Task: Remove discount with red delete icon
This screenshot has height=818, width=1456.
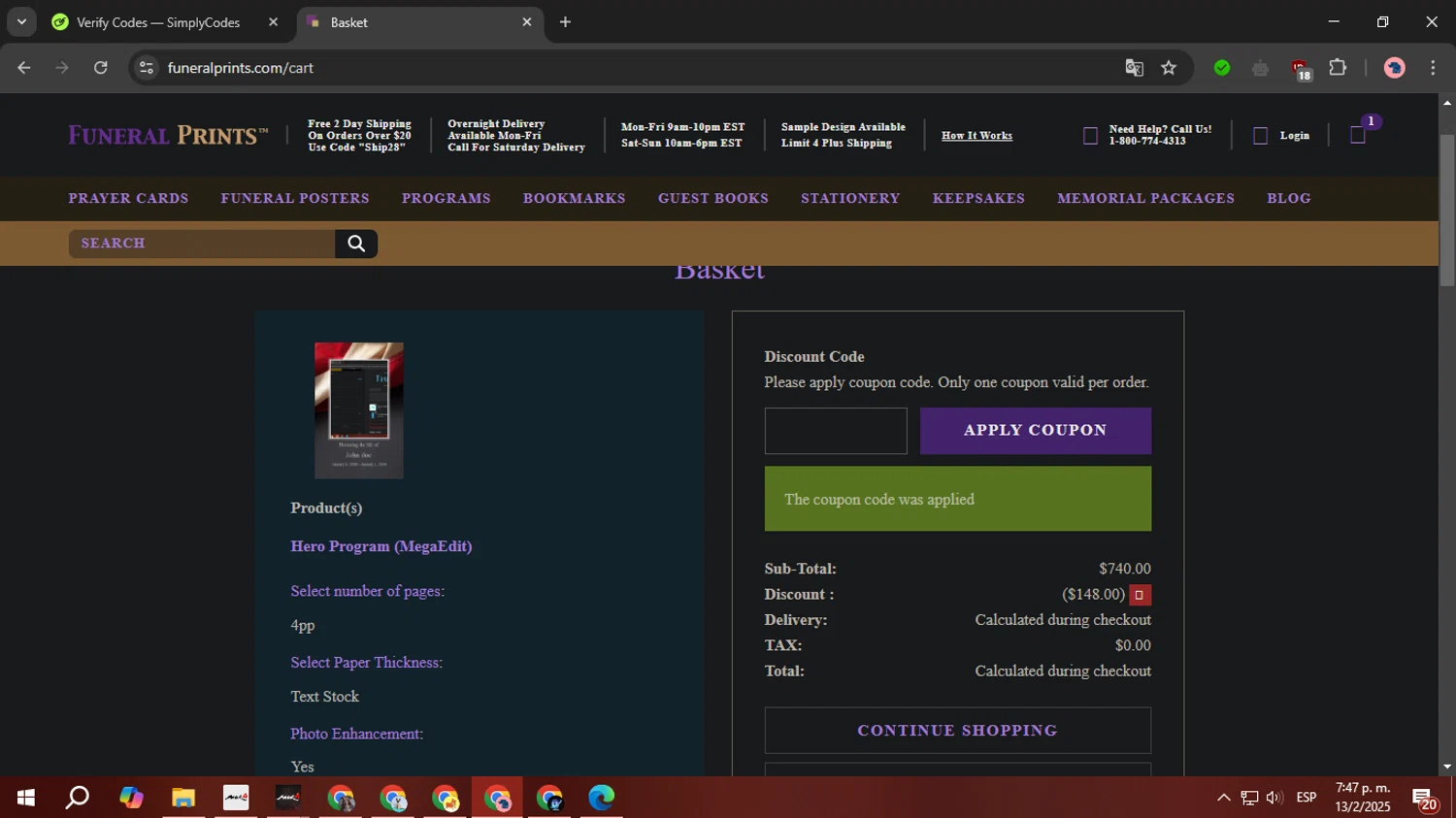Action: point(1140,595)
